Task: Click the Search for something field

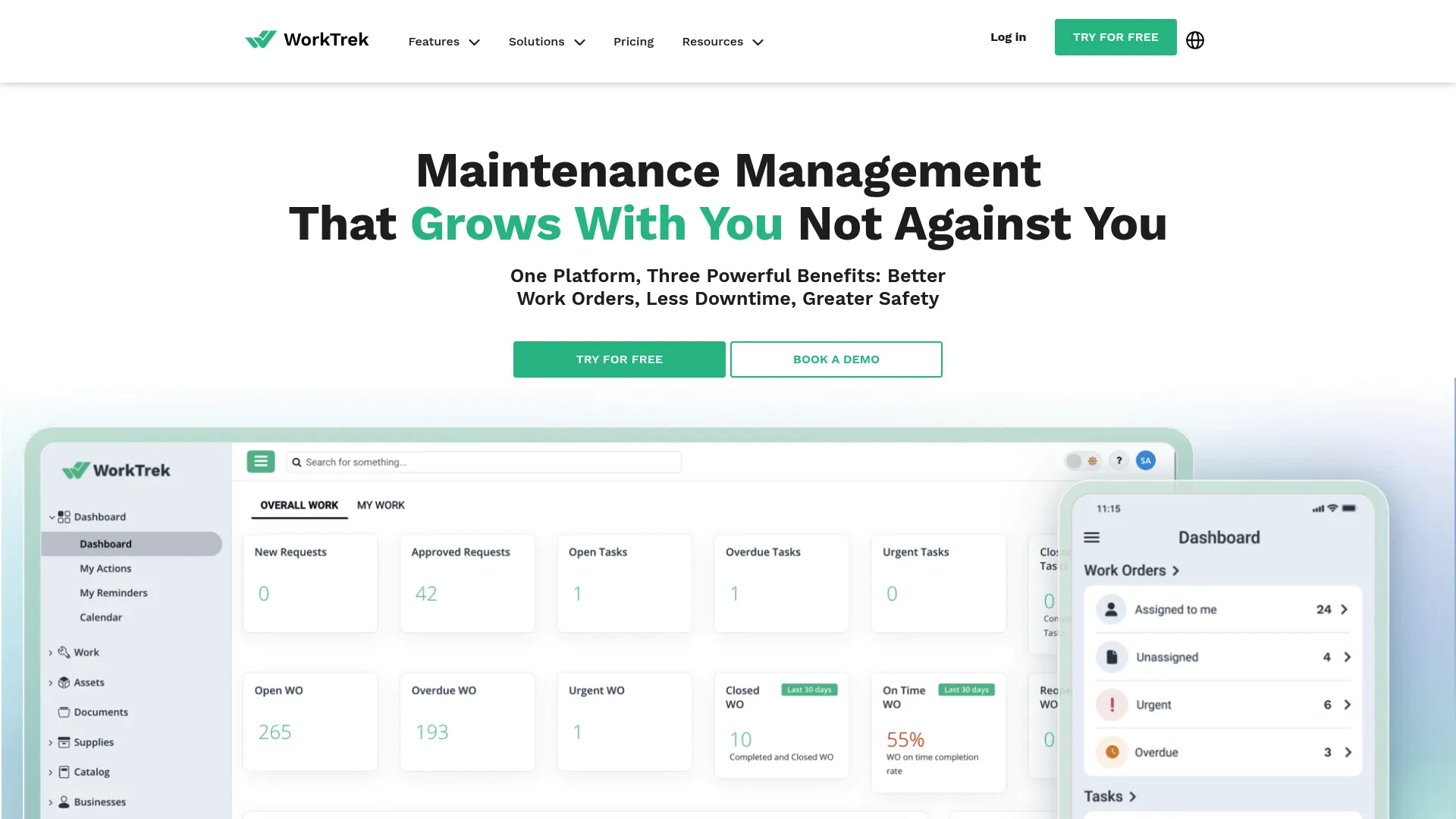Action: click(x=484, y=462)
